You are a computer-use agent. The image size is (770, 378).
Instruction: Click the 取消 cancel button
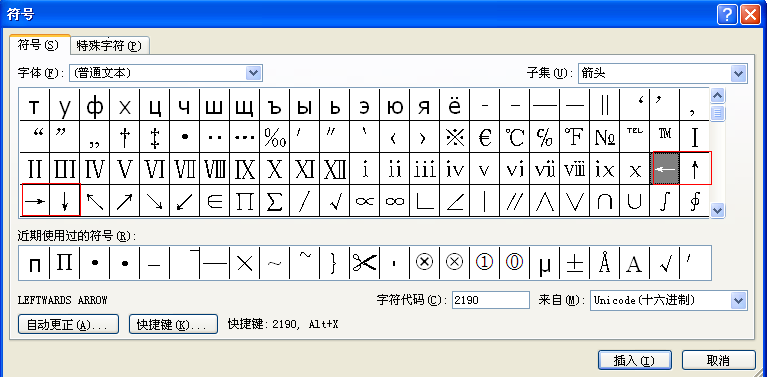point(718,360)
